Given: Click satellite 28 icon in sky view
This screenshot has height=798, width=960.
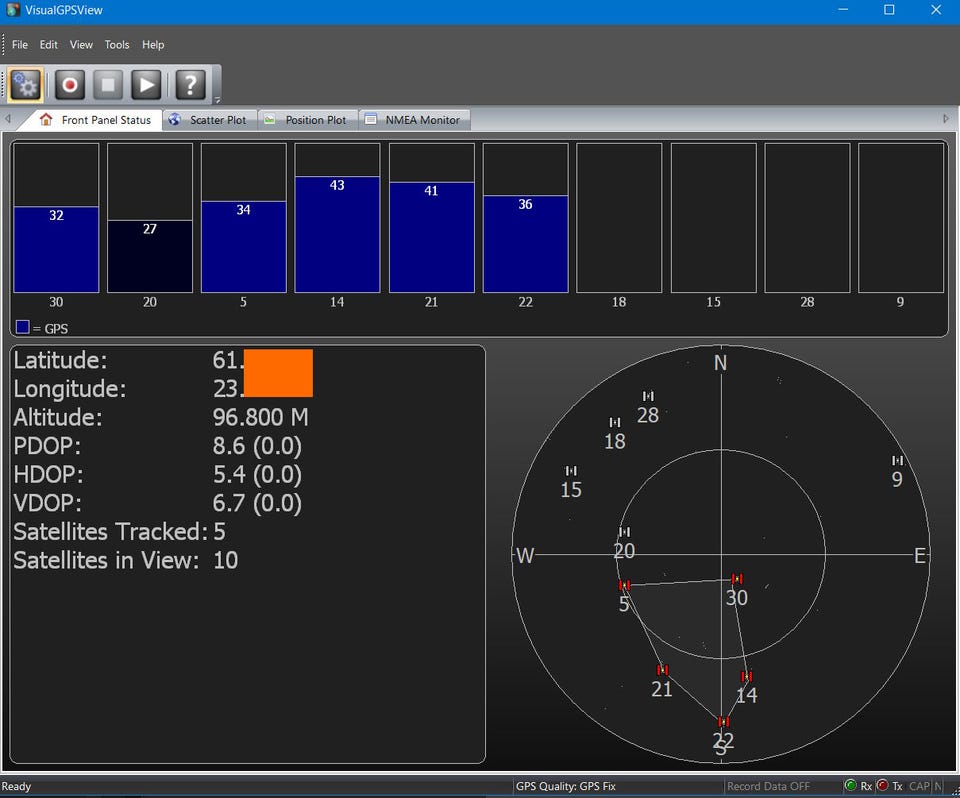Looking at the screenshot, I should click(x=648, y=396).
